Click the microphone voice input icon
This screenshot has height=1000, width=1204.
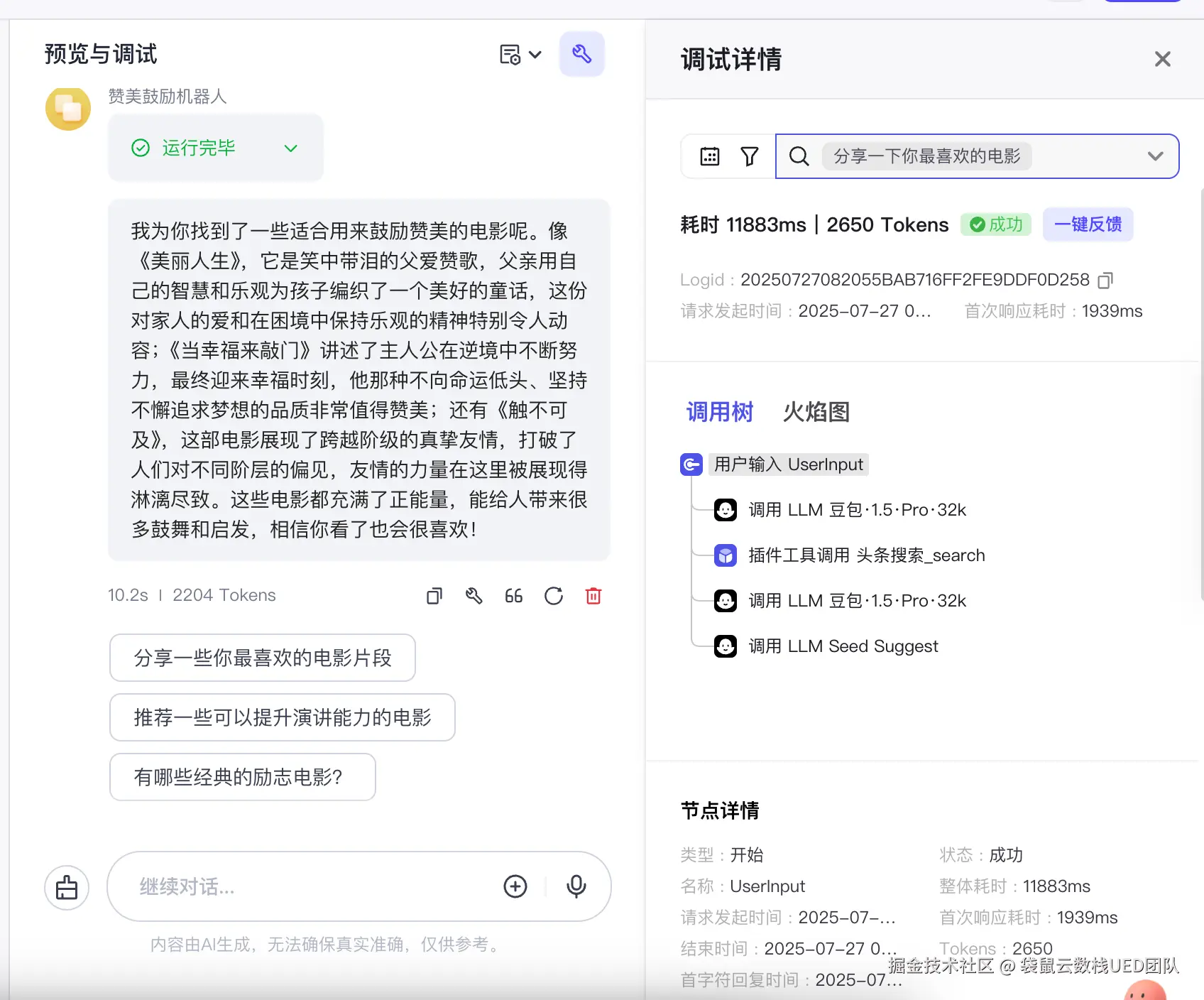576,886
